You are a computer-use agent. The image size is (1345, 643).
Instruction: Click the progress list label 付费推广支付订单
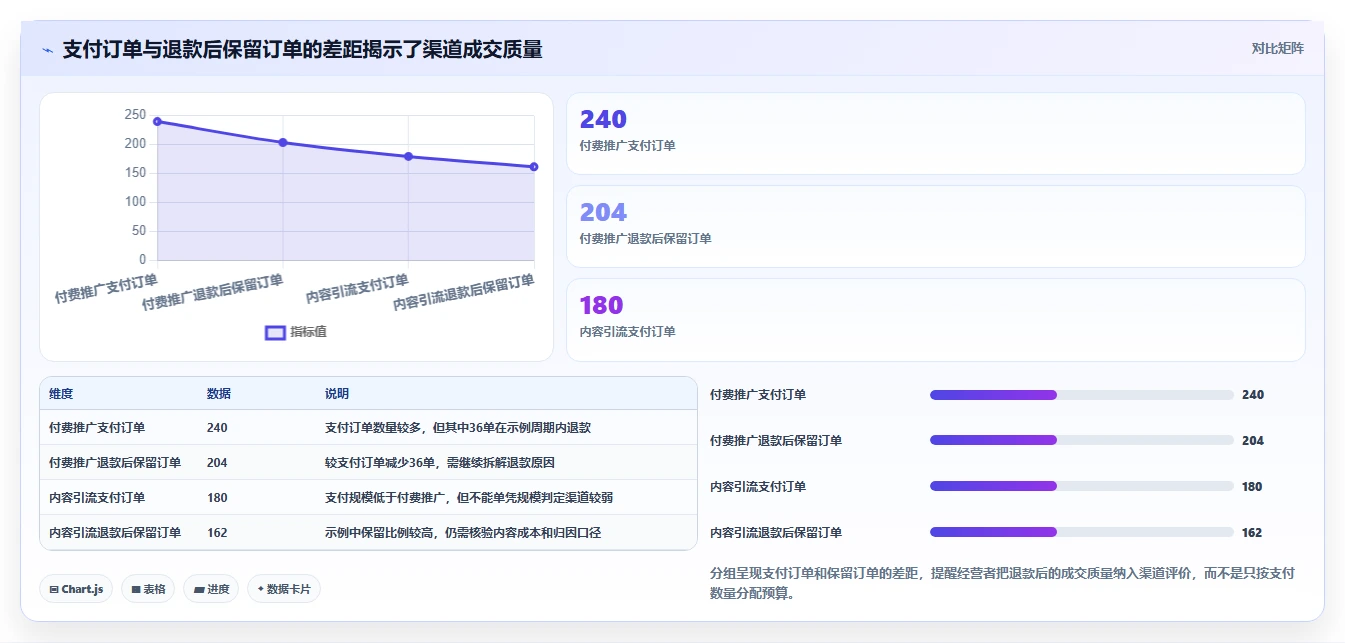point(758,395)
